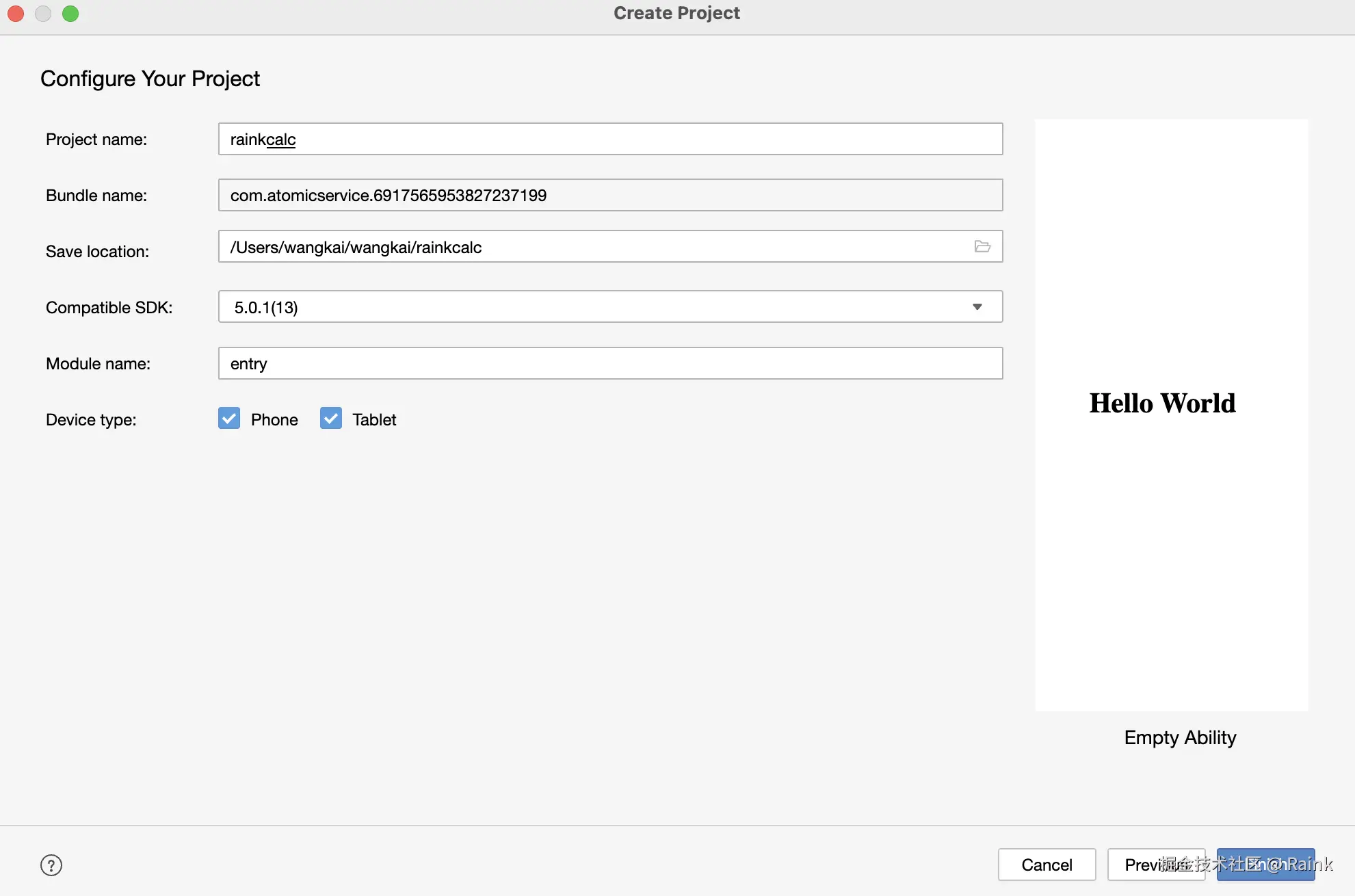Close the Create Project window with red button
1355x896 pixels.
point(16,14)
